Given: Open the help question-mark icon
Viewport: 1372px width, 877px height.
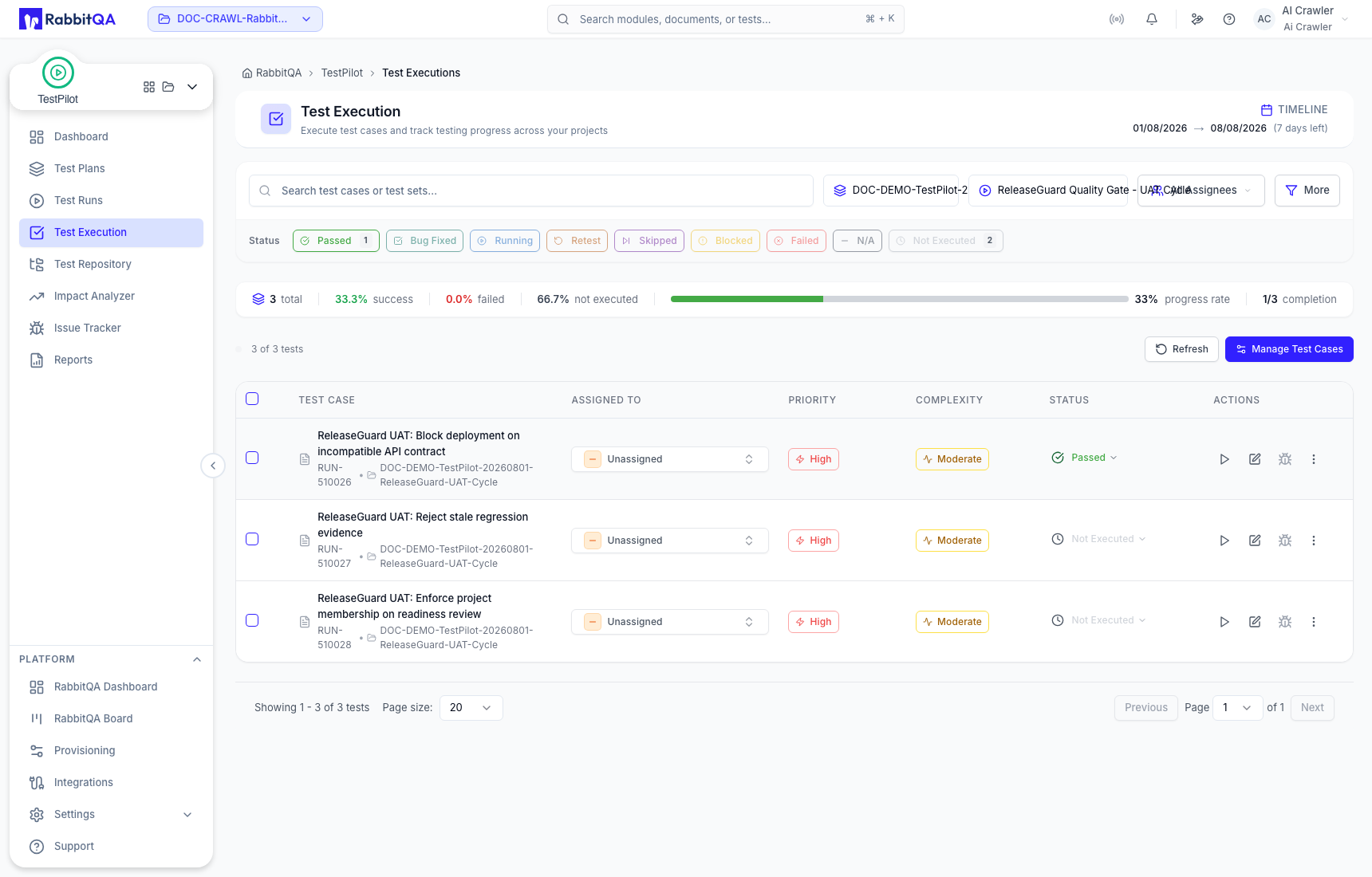Looking at the screenshot, I should (x=1229, y=19).
